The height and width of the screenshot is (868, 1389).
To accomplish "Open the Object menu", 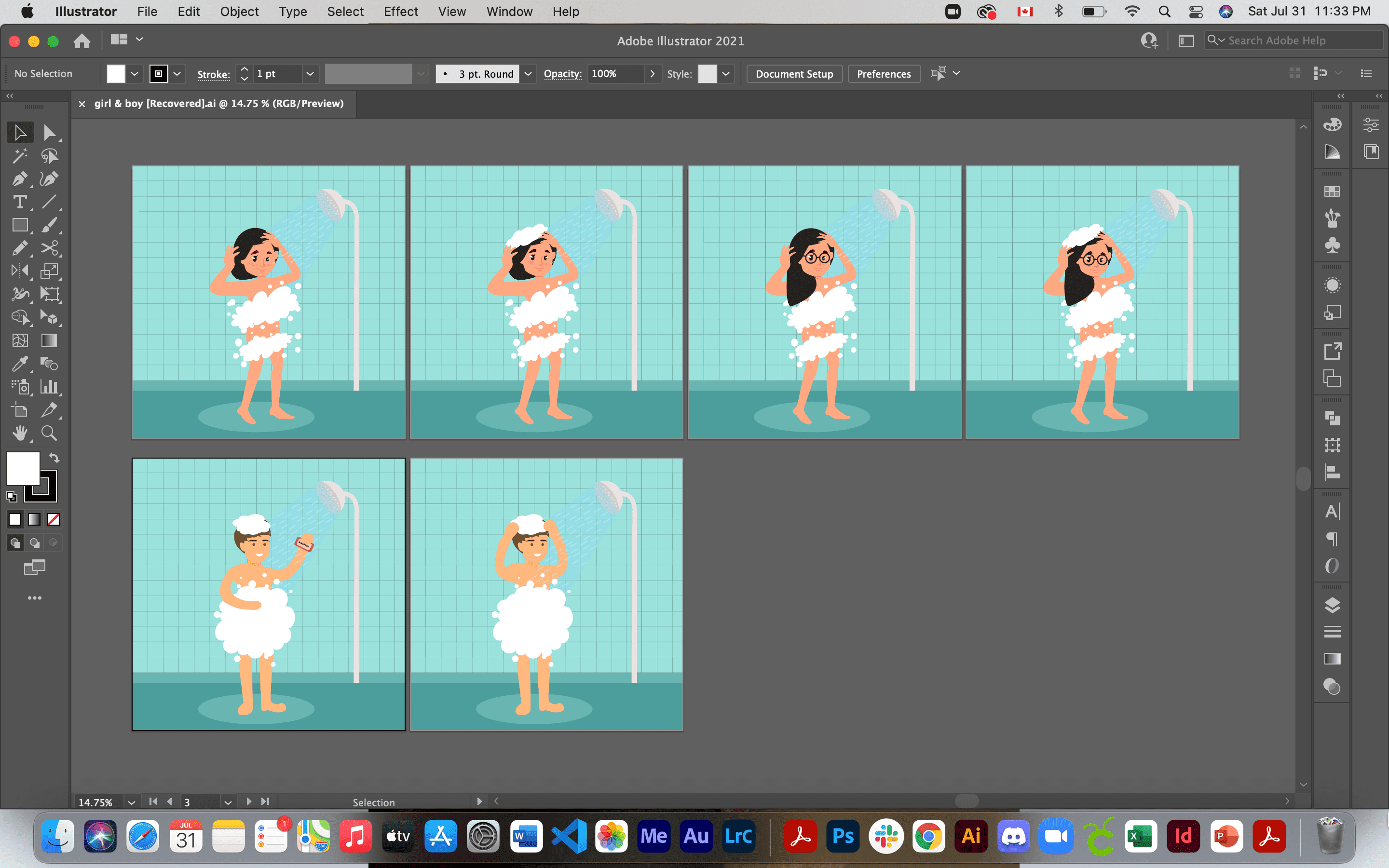I will [x=239, y=12].
